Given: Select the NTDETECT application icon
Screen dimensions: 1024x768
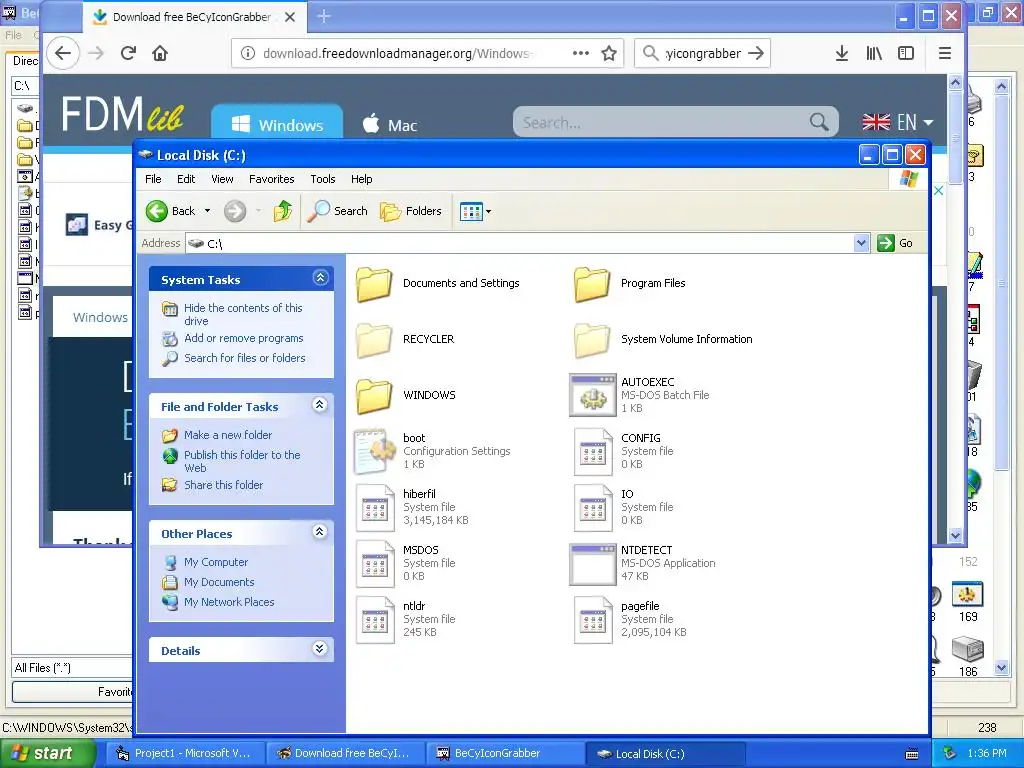Looking at the screenshot, I should click(592, 564).
